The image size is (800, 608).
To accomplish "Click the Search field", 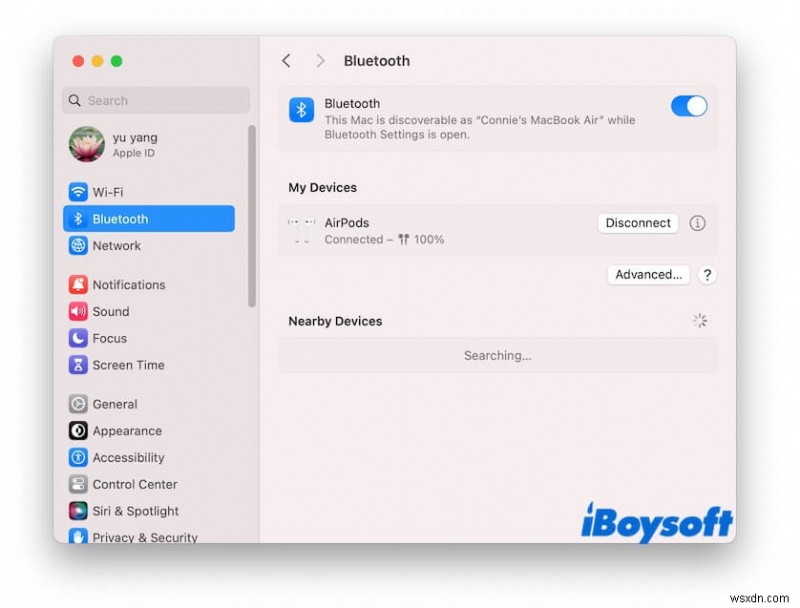I will (156, 100).
